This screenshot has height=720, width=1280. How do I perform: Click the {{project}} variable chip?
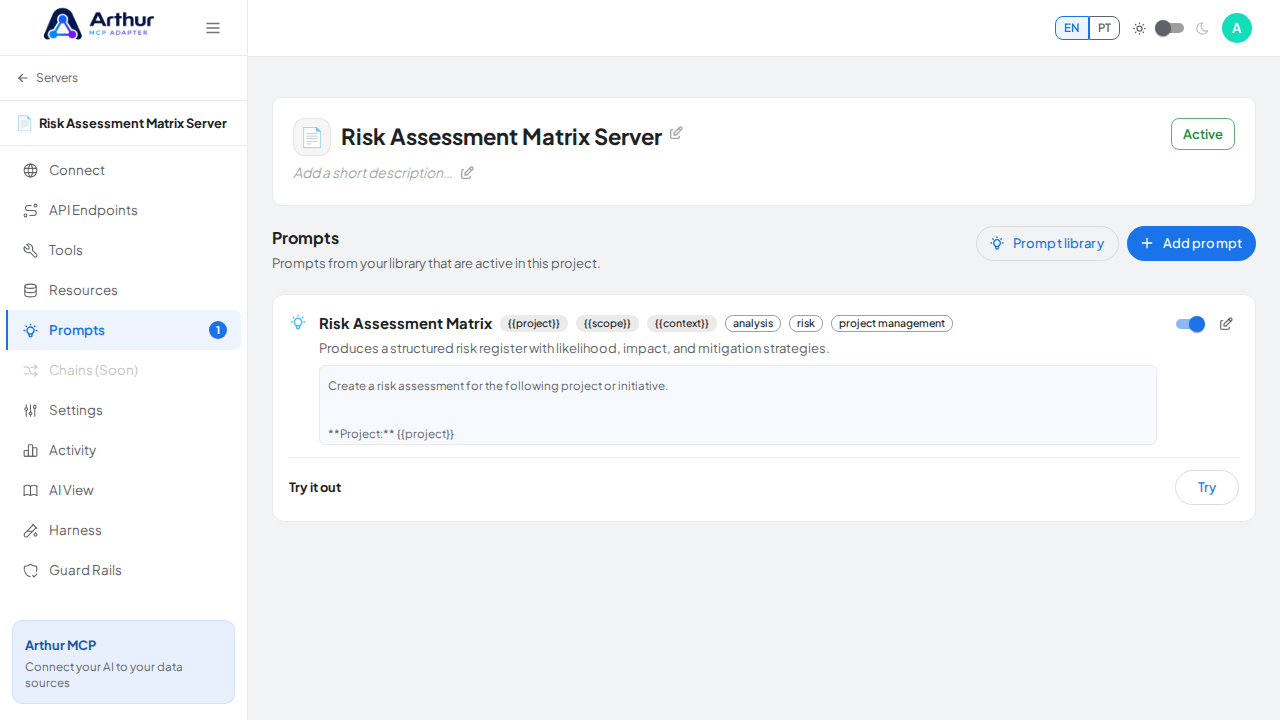tap(534, 323)
